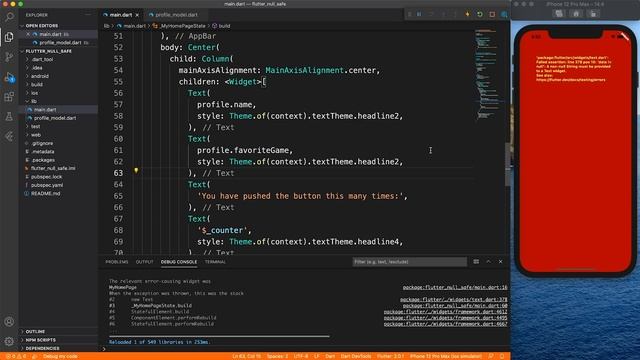
Task: Maximize the bottom panel with chevron
Action: 488,262
